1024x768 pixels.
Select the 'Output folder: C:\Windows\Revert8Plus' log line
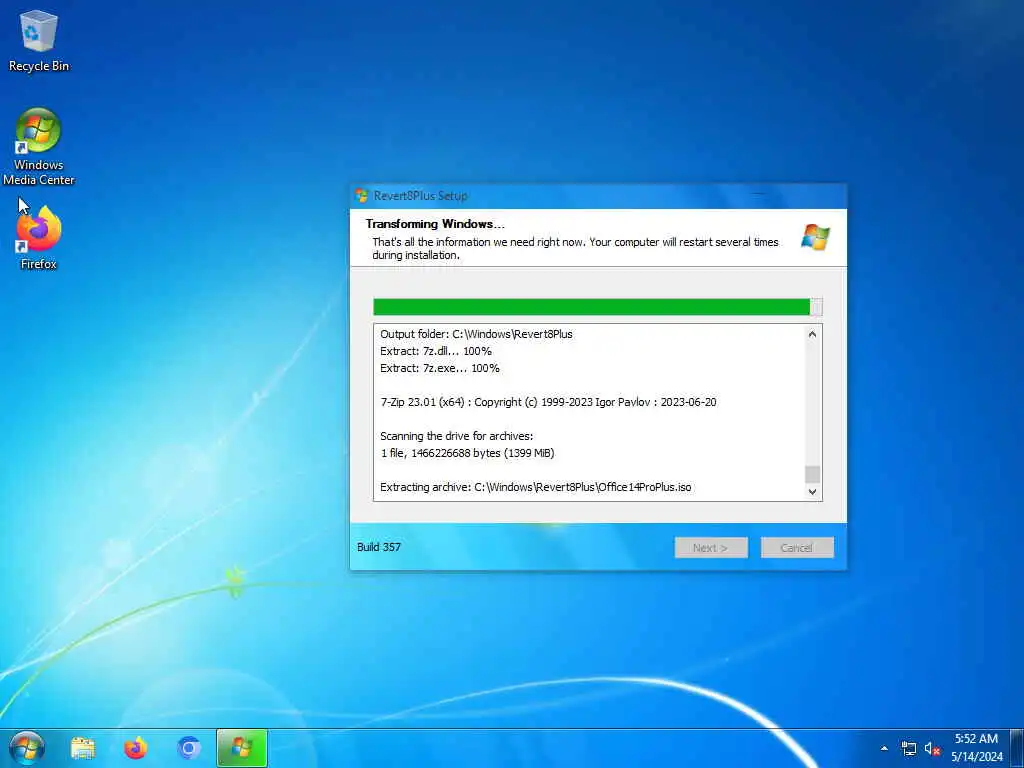[476, 334]
